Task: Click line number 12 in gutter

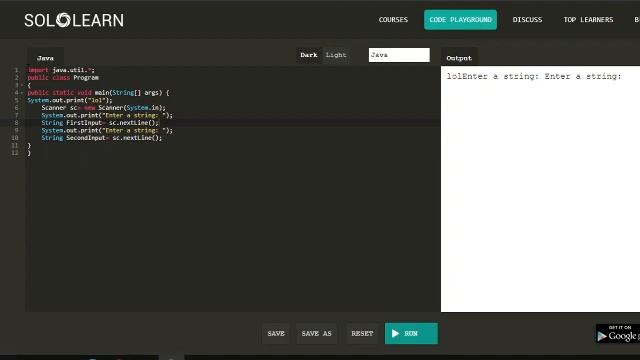Action: click(15, 153)
